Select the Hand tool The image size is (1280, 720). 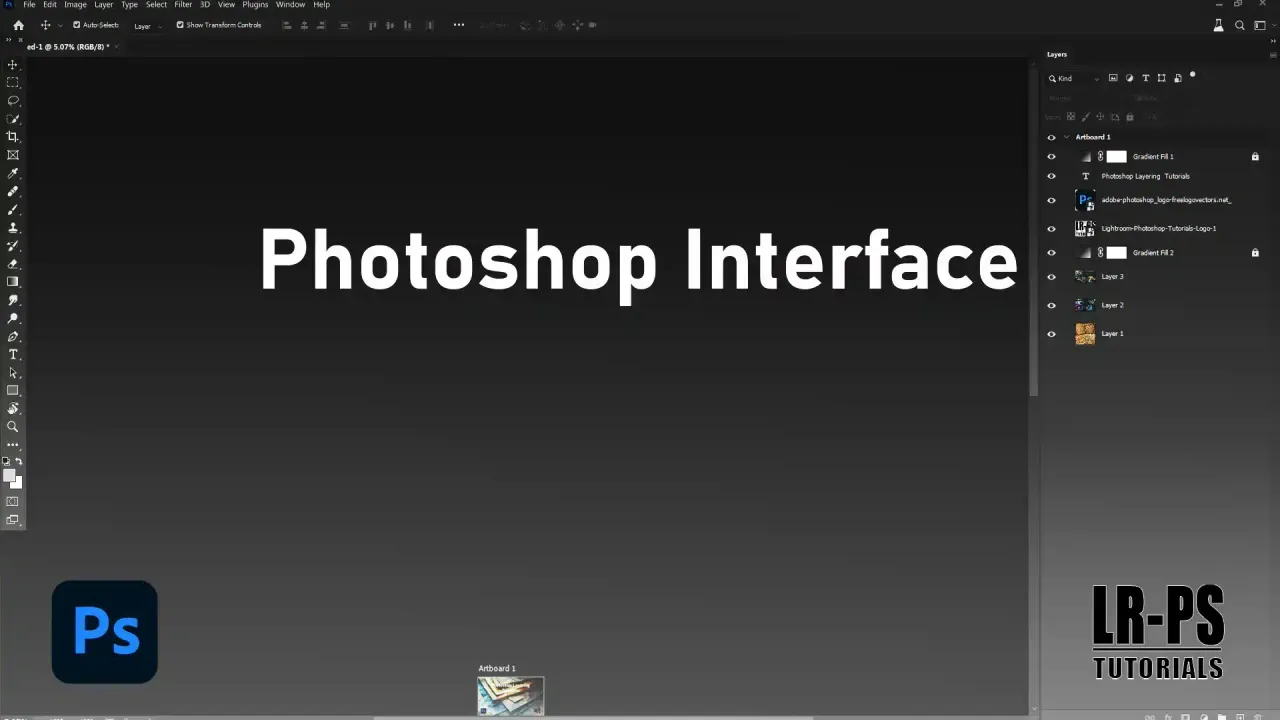13,409
